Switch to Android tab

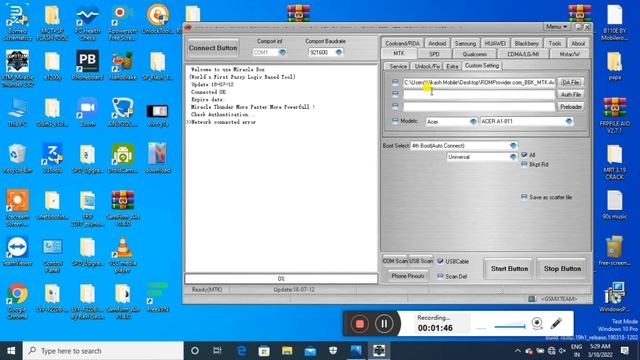coord(437,43)
